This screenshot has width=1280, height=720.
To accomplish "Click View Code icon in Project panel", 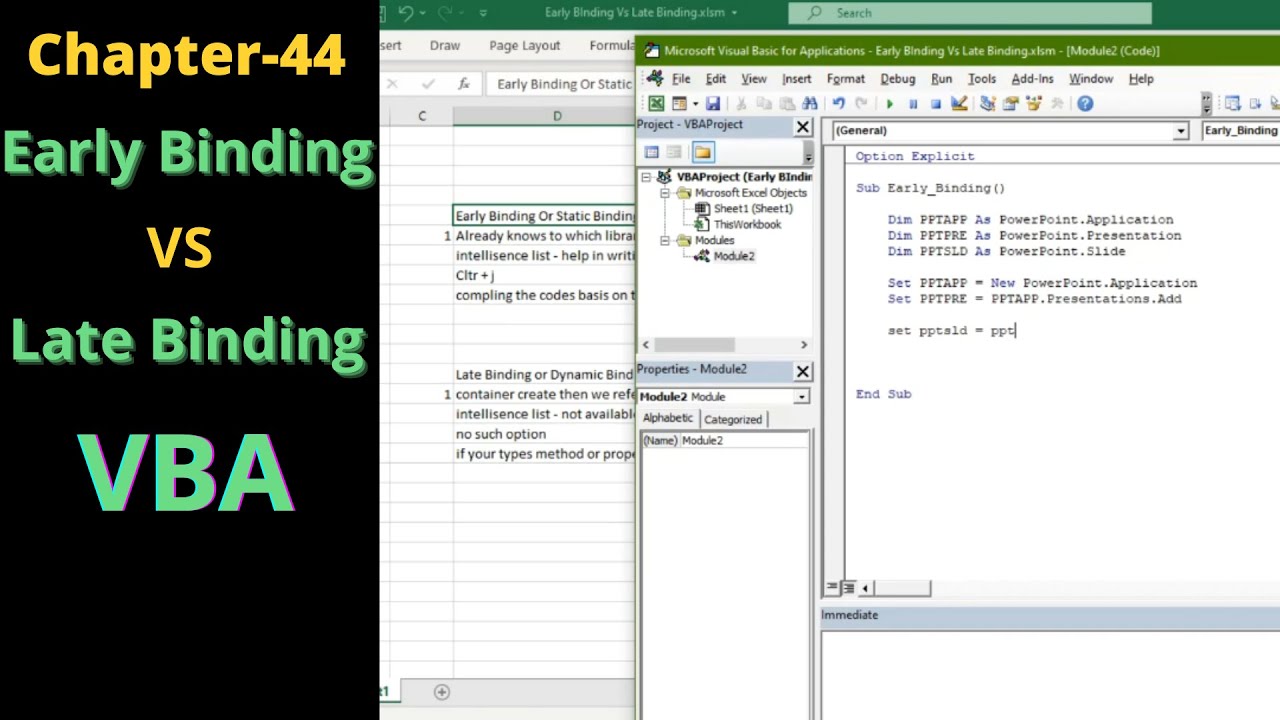I will [x=651, y=152].
